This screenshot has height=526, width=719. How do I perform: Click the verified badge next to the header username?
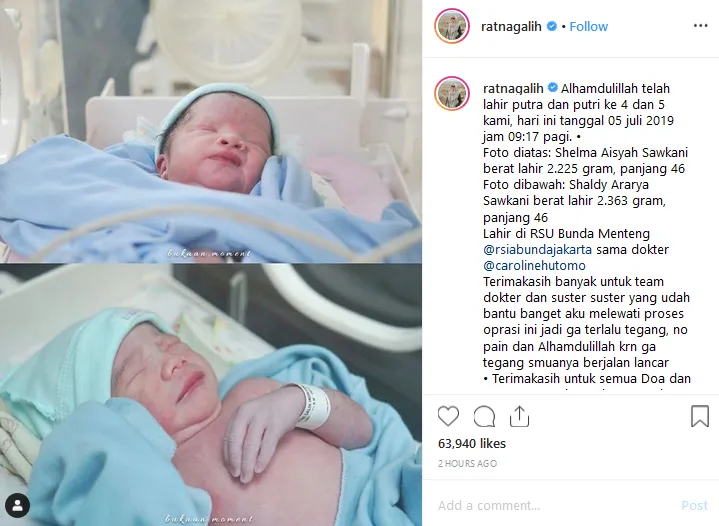tap(552, 26)
